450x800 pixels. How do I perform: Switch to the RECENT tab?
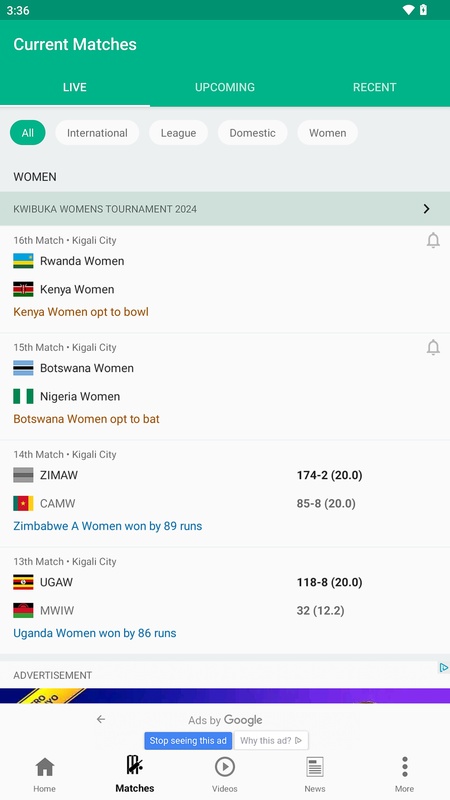(374, 87)
